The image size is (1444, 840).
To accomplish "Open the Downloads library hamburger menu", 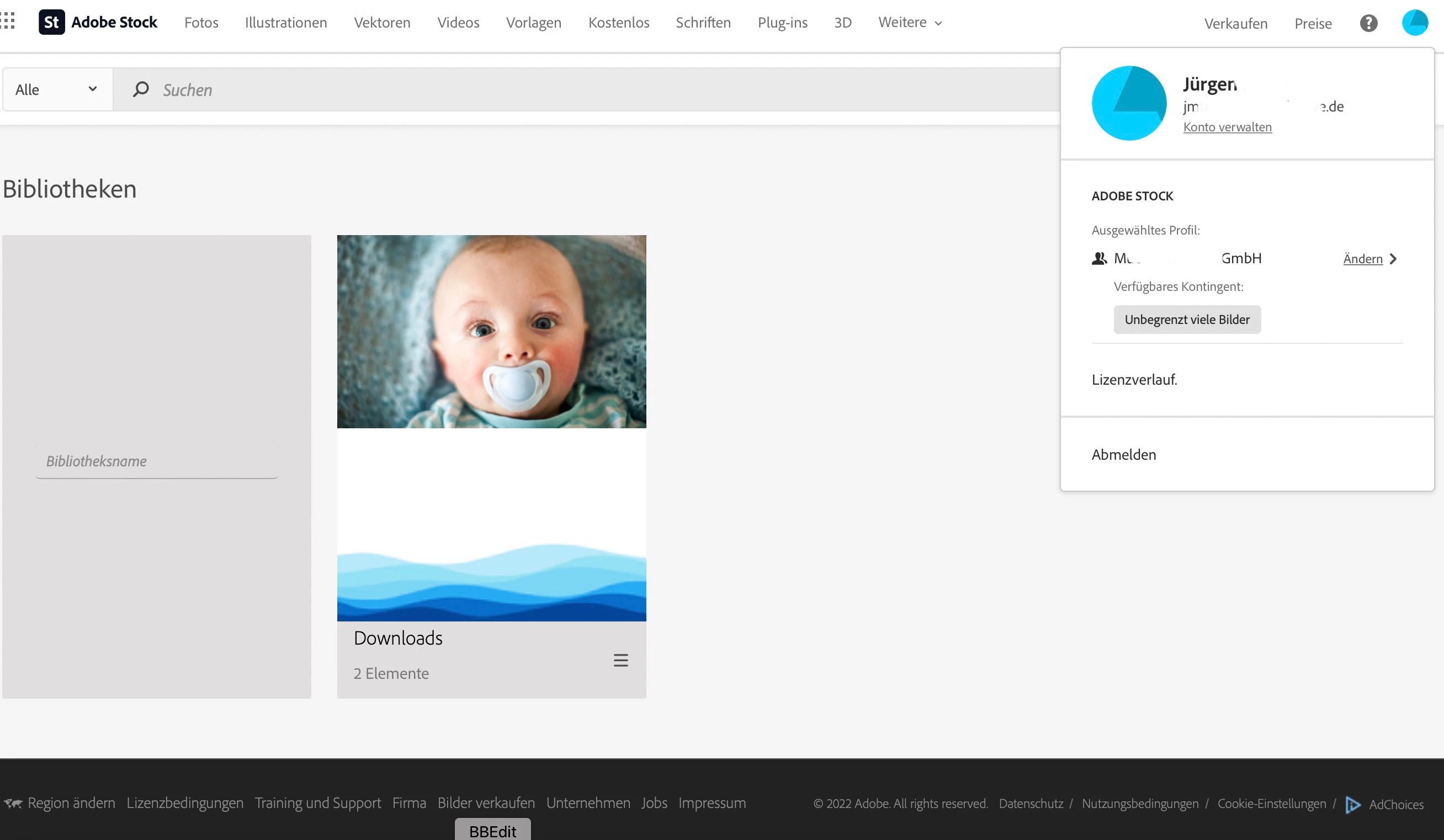I will click(x=620, y=660).
